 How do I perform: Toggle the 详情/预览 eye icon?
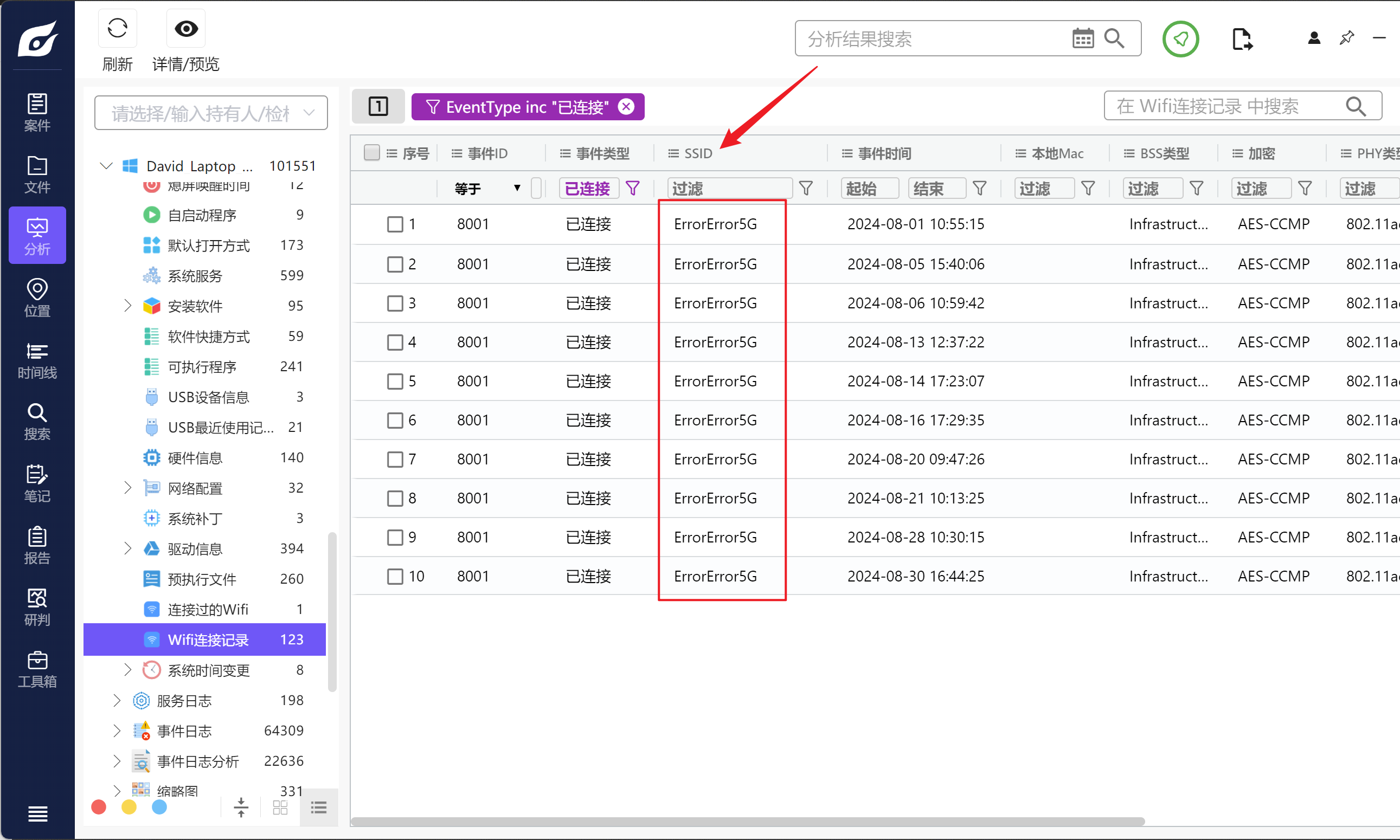186,28
